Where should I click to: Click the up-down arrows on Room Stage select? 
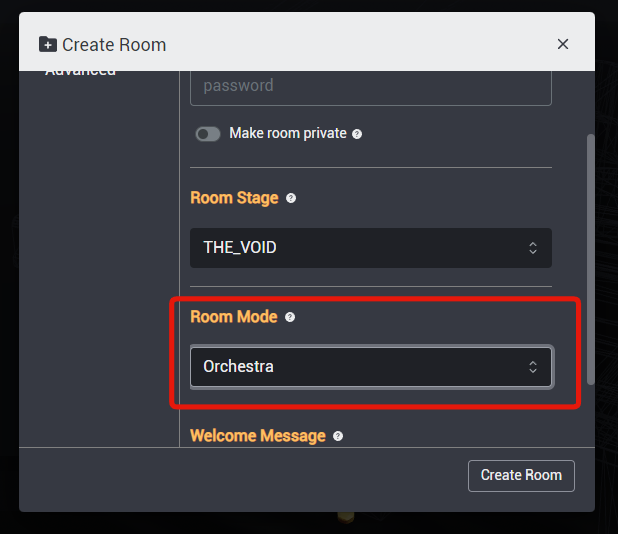click(533, 248)
